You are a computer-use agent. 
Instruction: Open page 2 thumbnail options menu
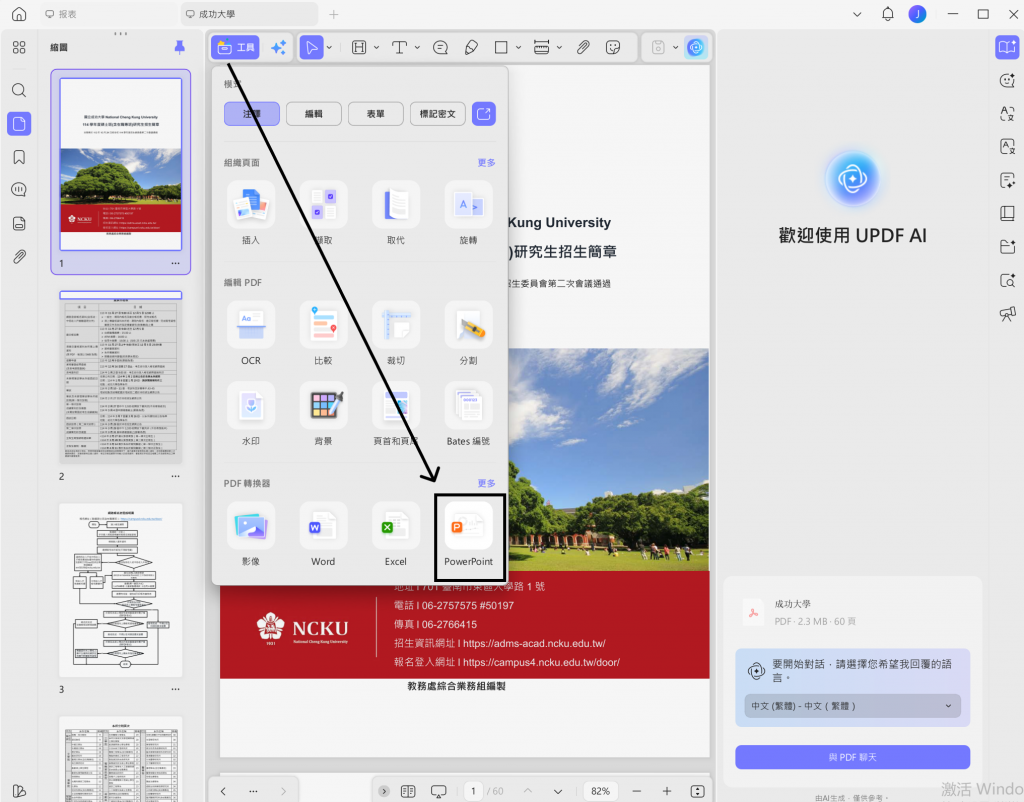click(176, 477)
